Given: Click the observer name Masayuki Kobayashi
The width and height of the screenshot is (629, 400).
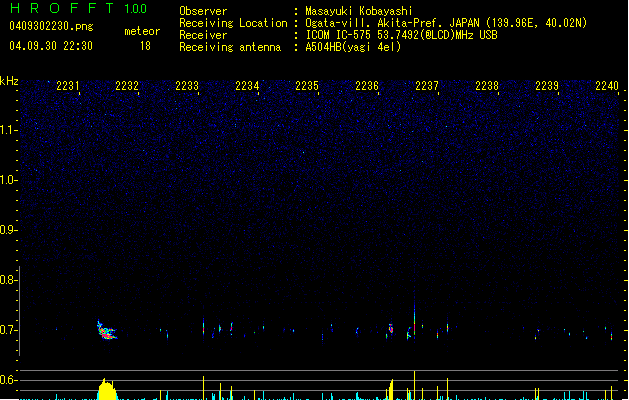Looking at the screenshot, I should (359, 11).
